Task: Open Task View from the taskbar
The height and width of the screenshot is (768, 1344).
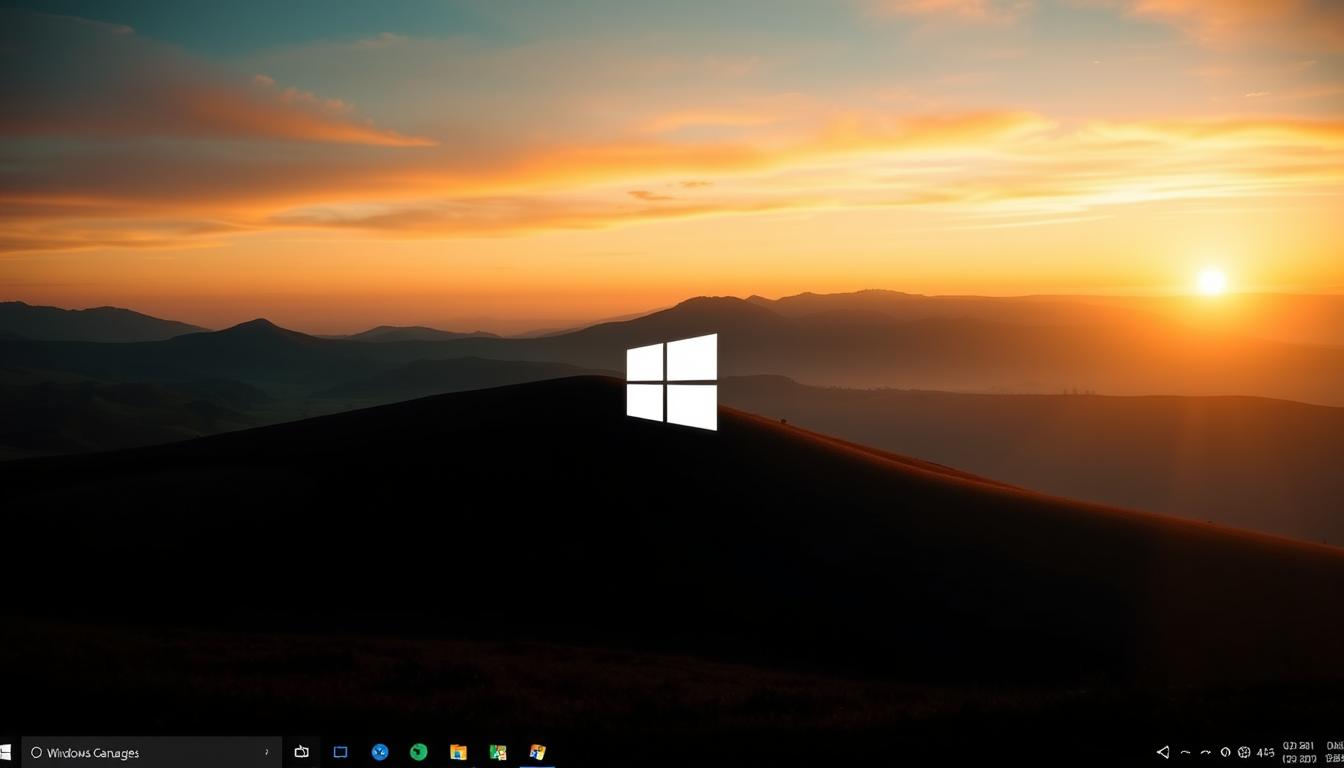Action: coord(301,752)
